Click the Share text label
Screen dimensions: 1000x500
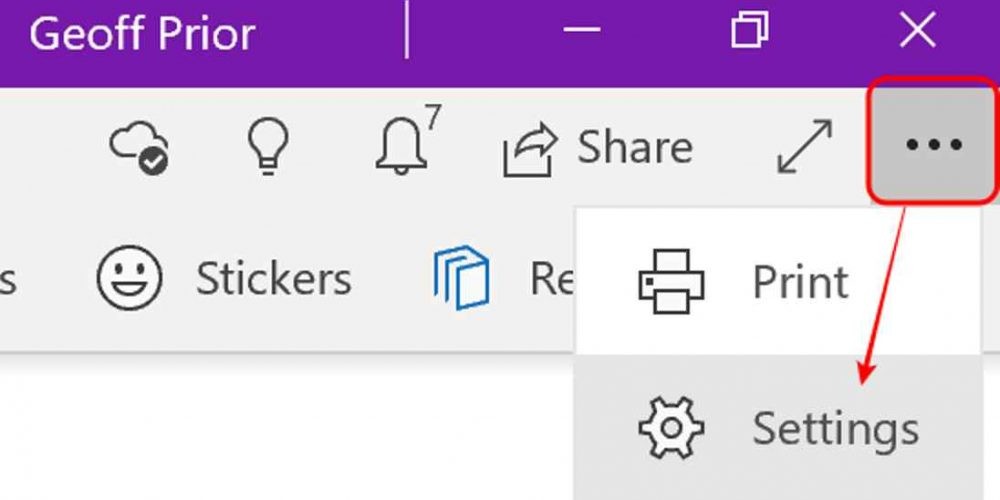635,147
